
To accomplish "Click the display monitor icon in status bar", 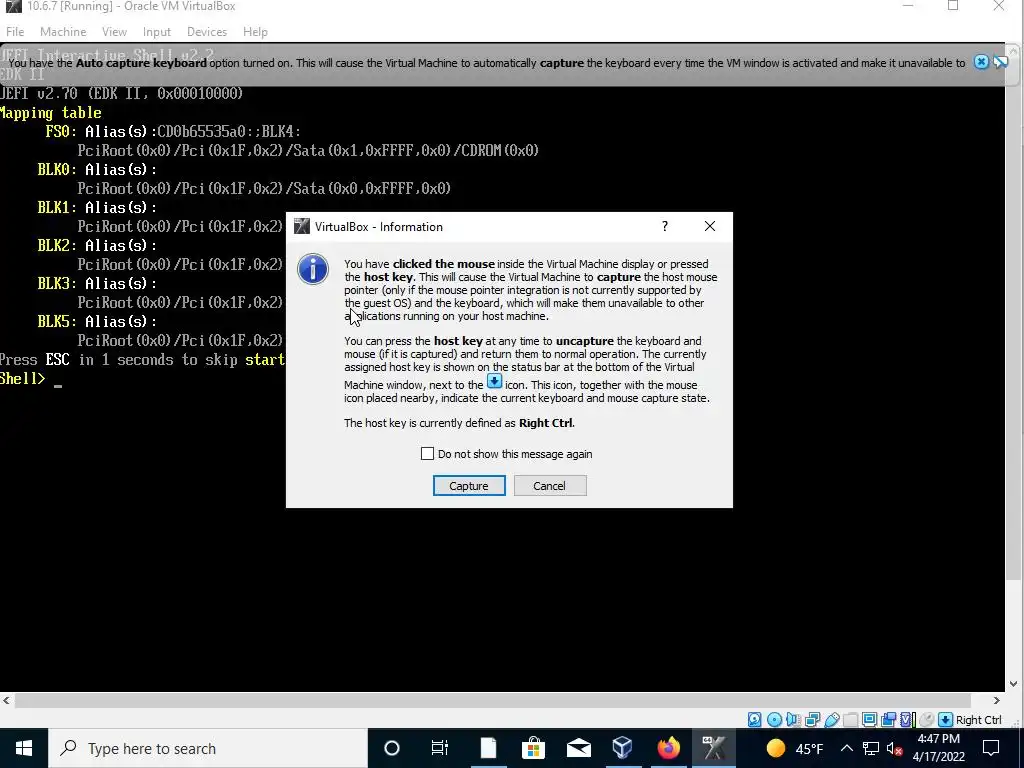I will tap(869, 720).
